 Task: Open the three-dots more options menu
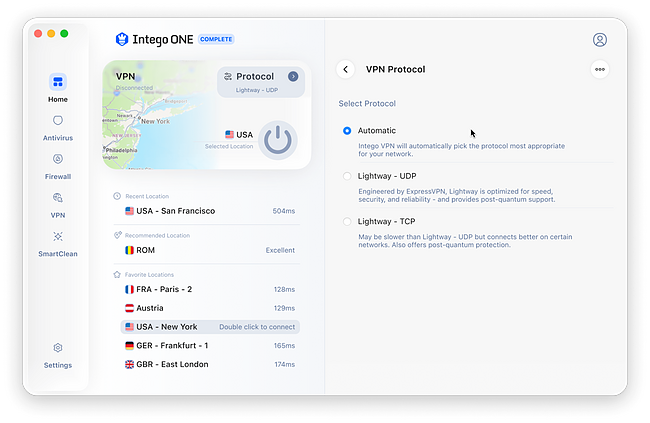pyautogui.click(x=599, y=69)
